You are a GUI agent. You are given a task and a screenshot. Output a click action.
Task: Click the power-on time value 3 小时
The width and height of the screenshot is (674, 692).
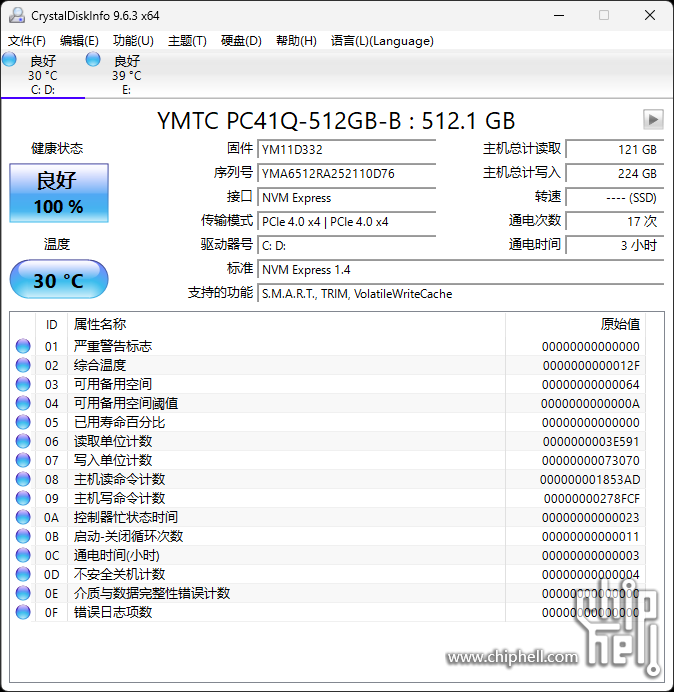click(x=614, y=245)
